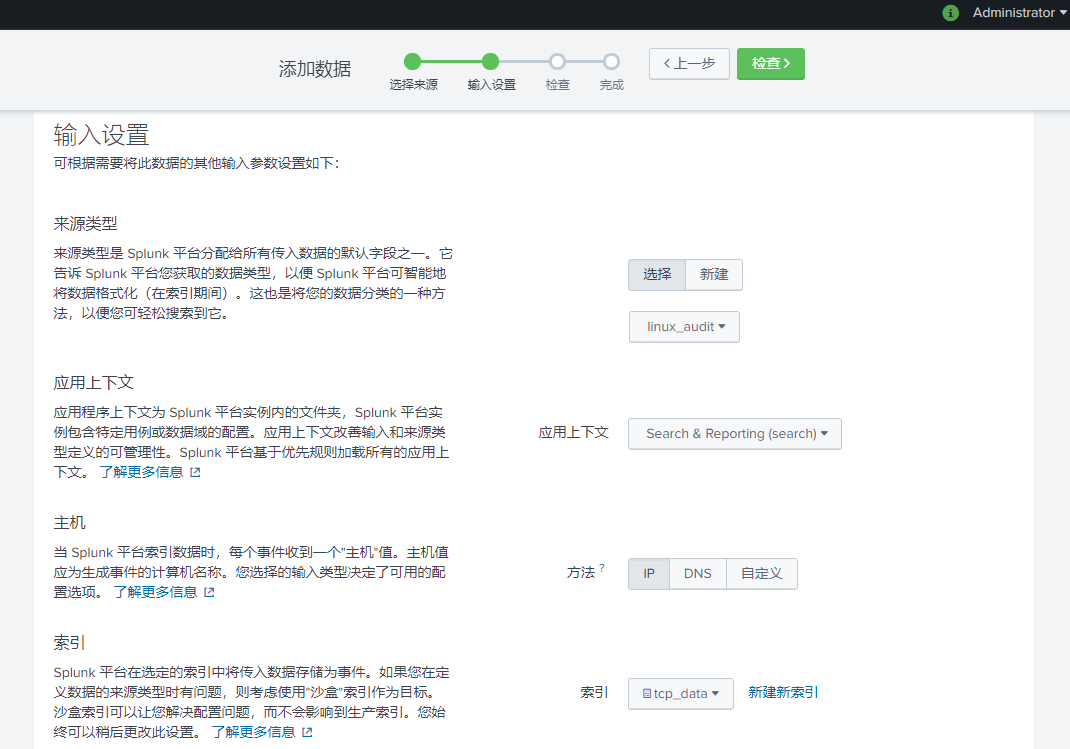The image size is (1070, 749).
Task: Go back with the 上一步 button
Action: click(x=689, y=63)
